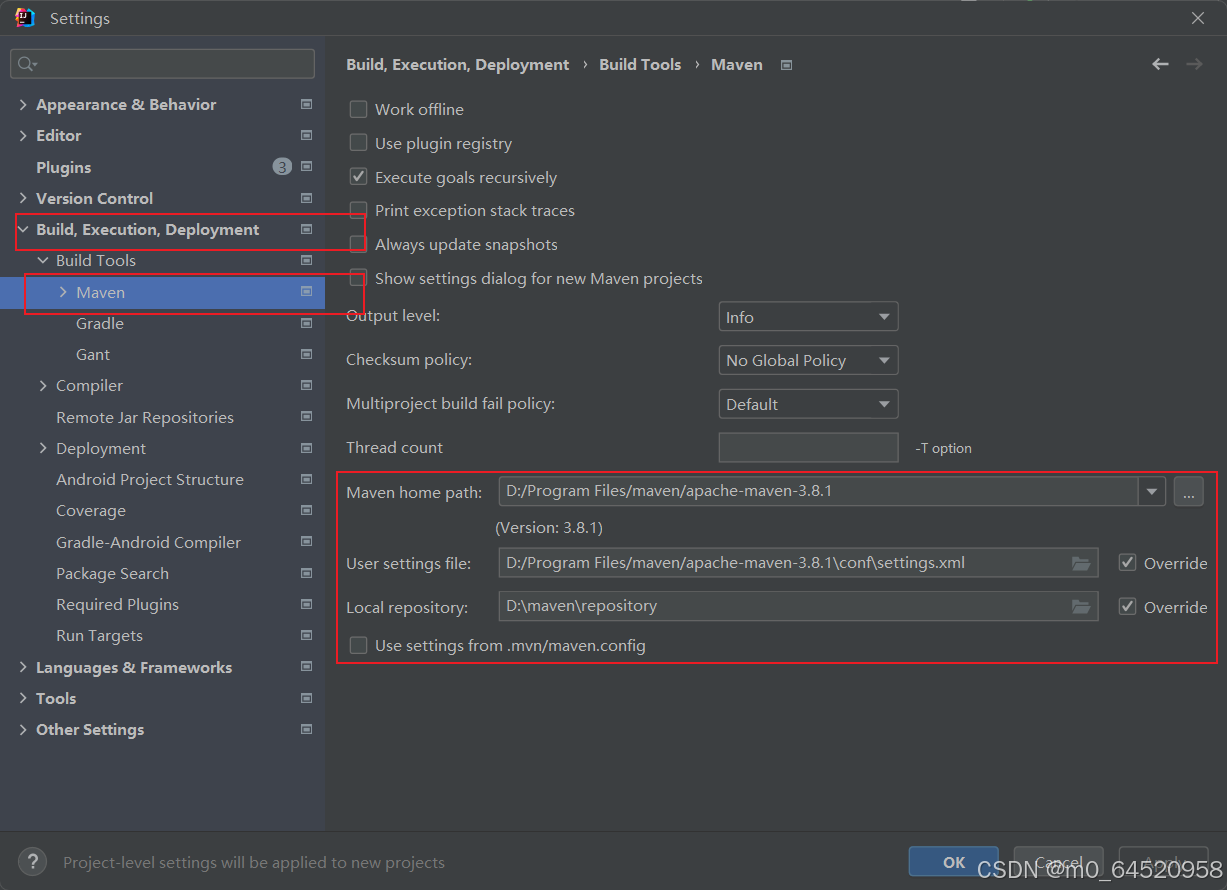Expand Appearance & Behavior section
The width and height of the screenshot is (1227, 890).
23,104
